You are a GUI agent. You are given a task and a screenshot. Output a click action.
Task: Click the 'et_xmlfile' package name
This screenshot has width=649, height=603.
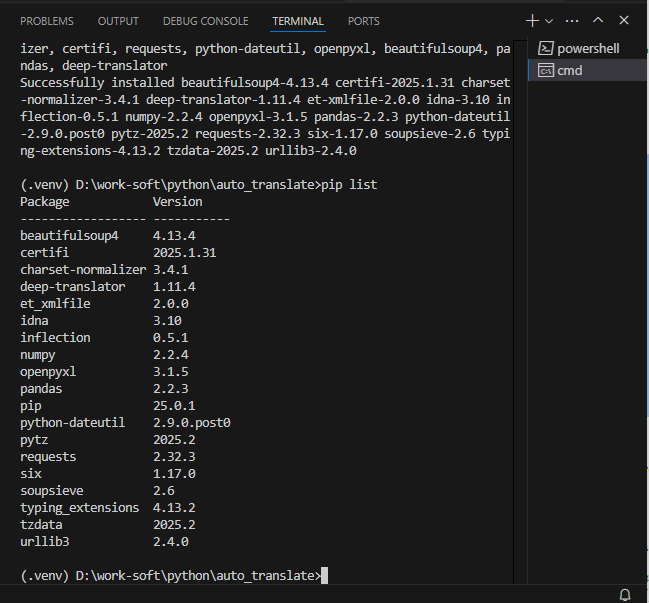click(55, 303)
